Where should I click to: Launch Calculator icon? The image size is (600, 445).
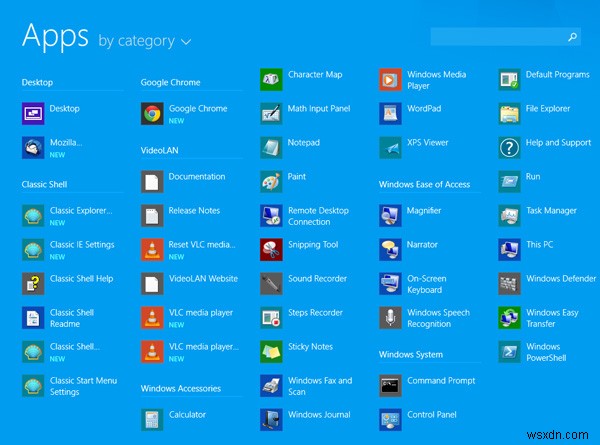click(x=152, y=420)
